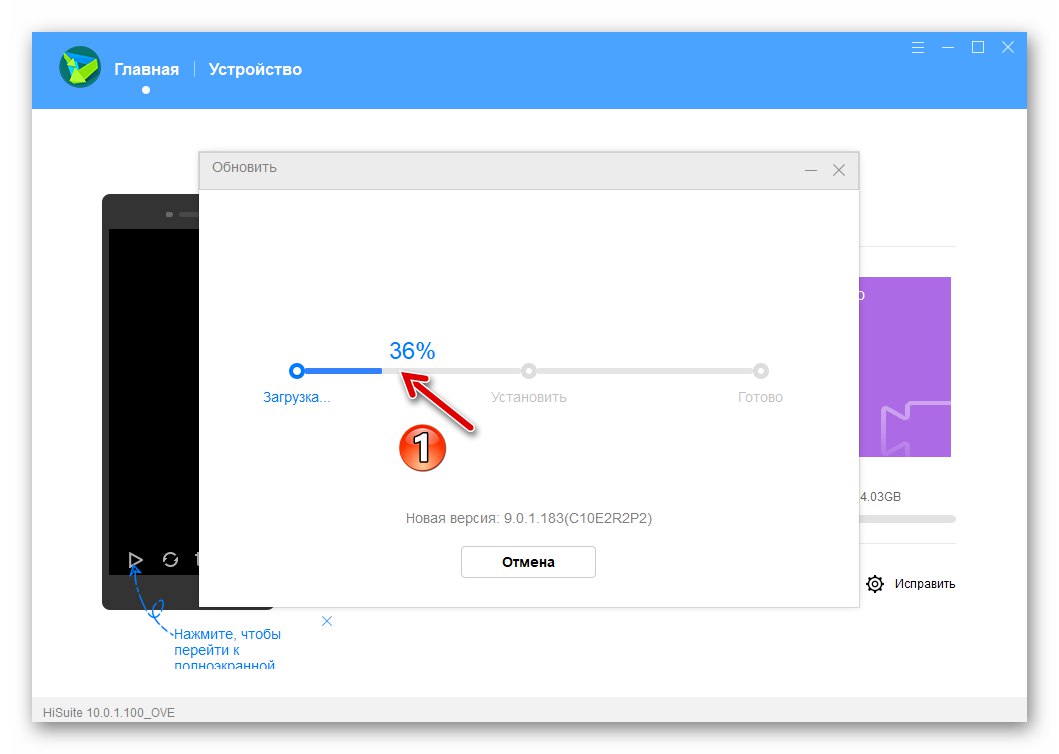Open the hamburger menu in the title bar
The image size is (1059, 754).
(x=918, y=47)
